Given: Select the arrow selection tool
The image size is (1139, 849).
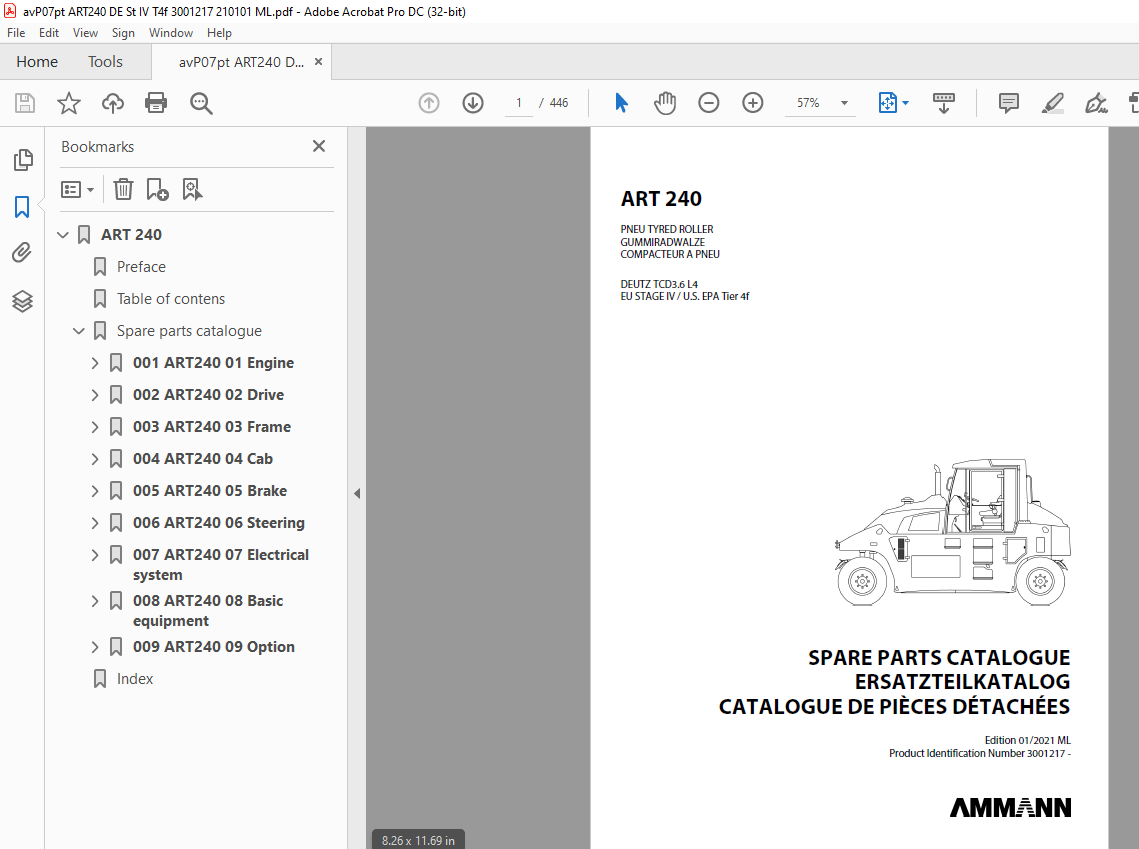Looking at the screenshot, I should [621, 103].
